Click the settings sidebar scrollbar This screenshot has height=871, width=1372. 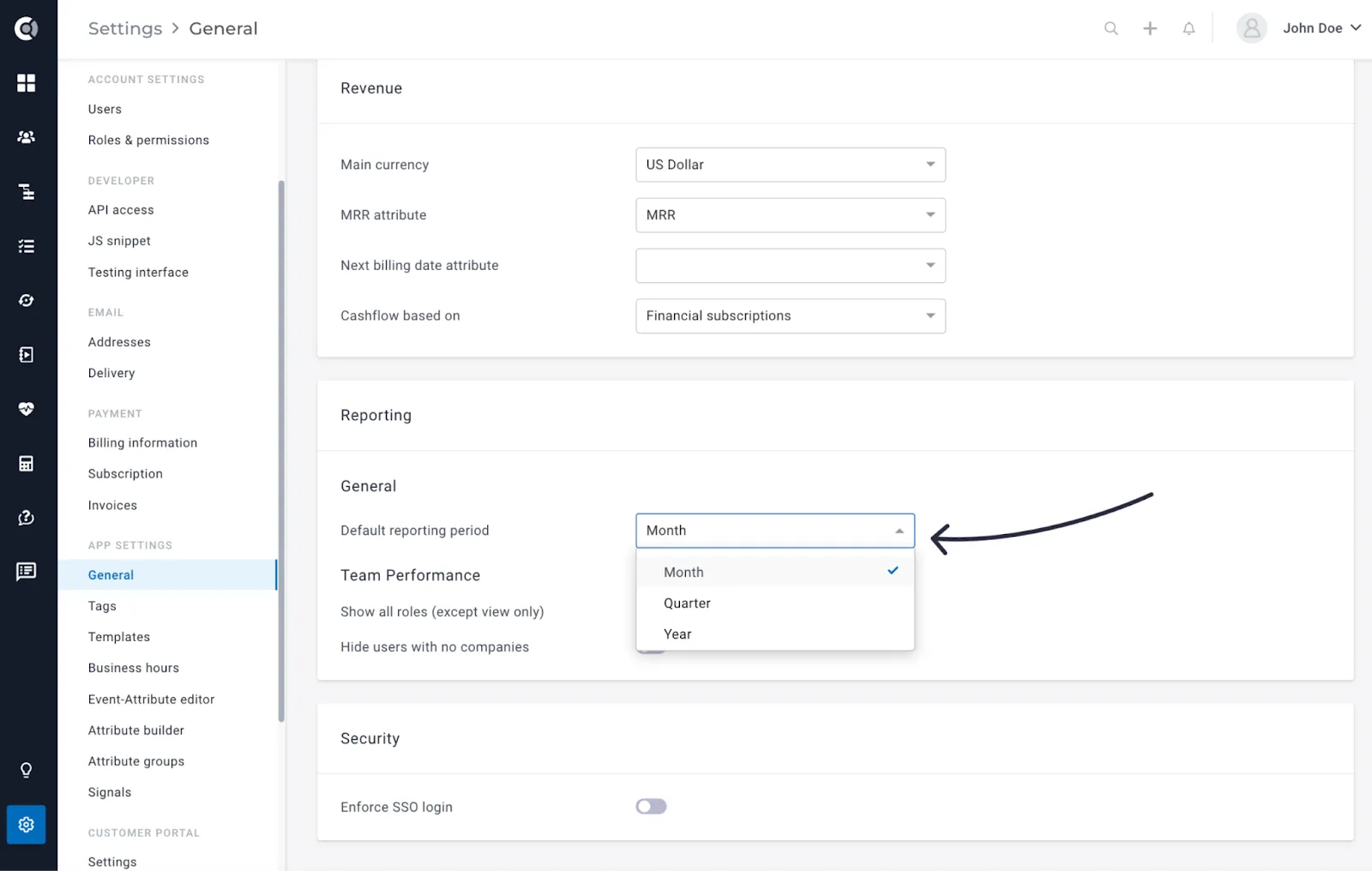pos(281,451)
